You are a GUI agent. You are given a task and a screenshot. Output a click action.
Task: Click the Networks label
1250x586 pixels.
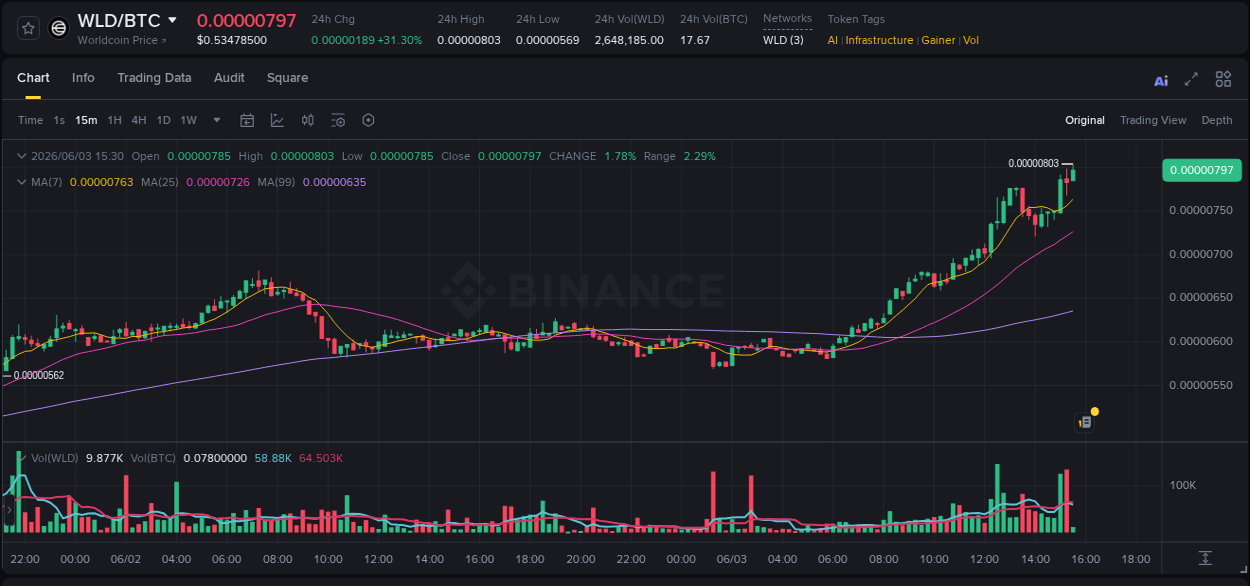(x=787, y=19)
